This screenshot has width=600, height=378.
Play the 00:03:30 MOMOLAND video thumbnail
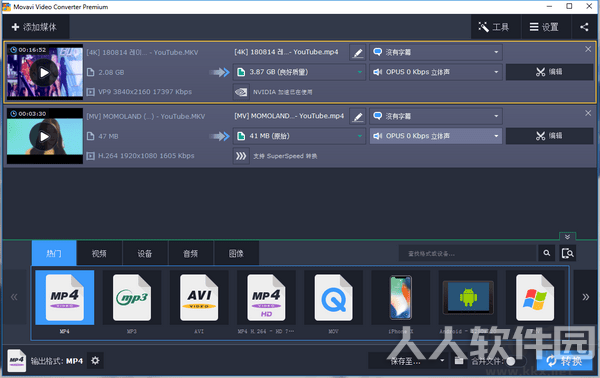(44, 136)
